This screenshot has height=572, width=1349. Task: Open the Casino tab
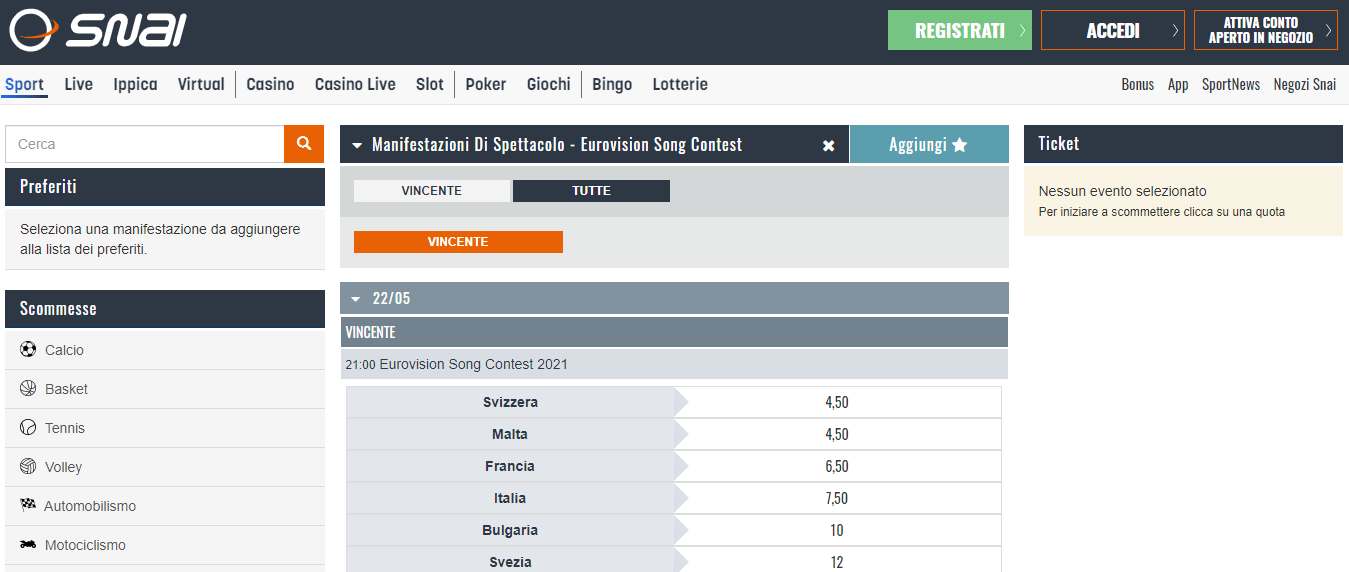pyautogui.click(x=270, y=85)
